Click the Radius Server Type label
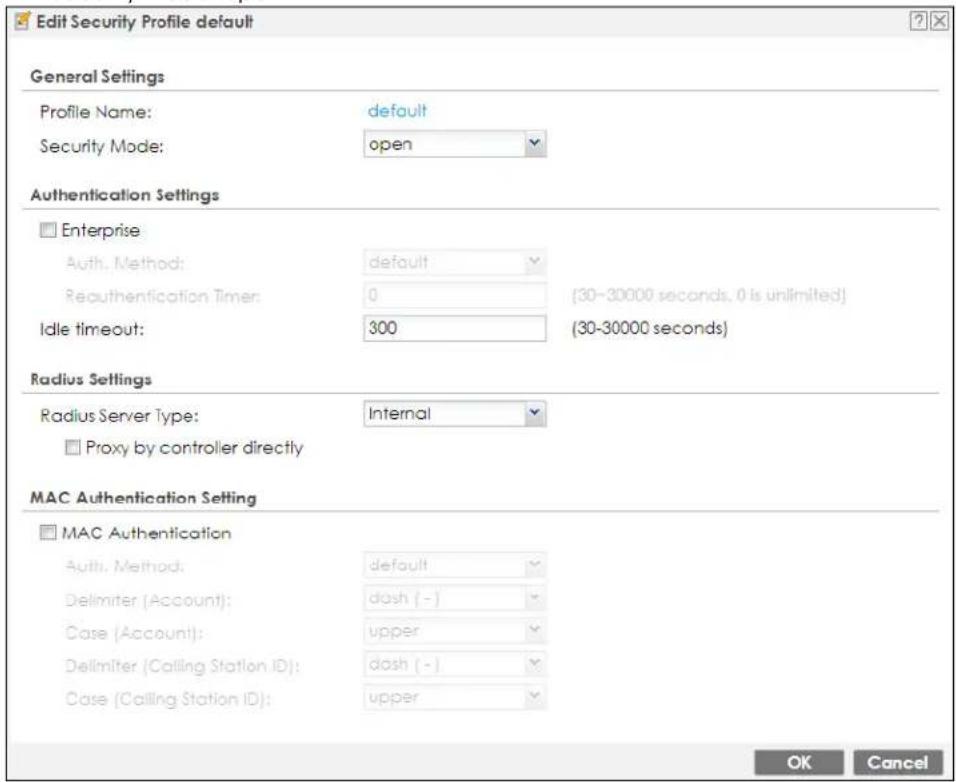Image resolution: width=956 pixels, height=782 pixels. (x=119, y=416)
